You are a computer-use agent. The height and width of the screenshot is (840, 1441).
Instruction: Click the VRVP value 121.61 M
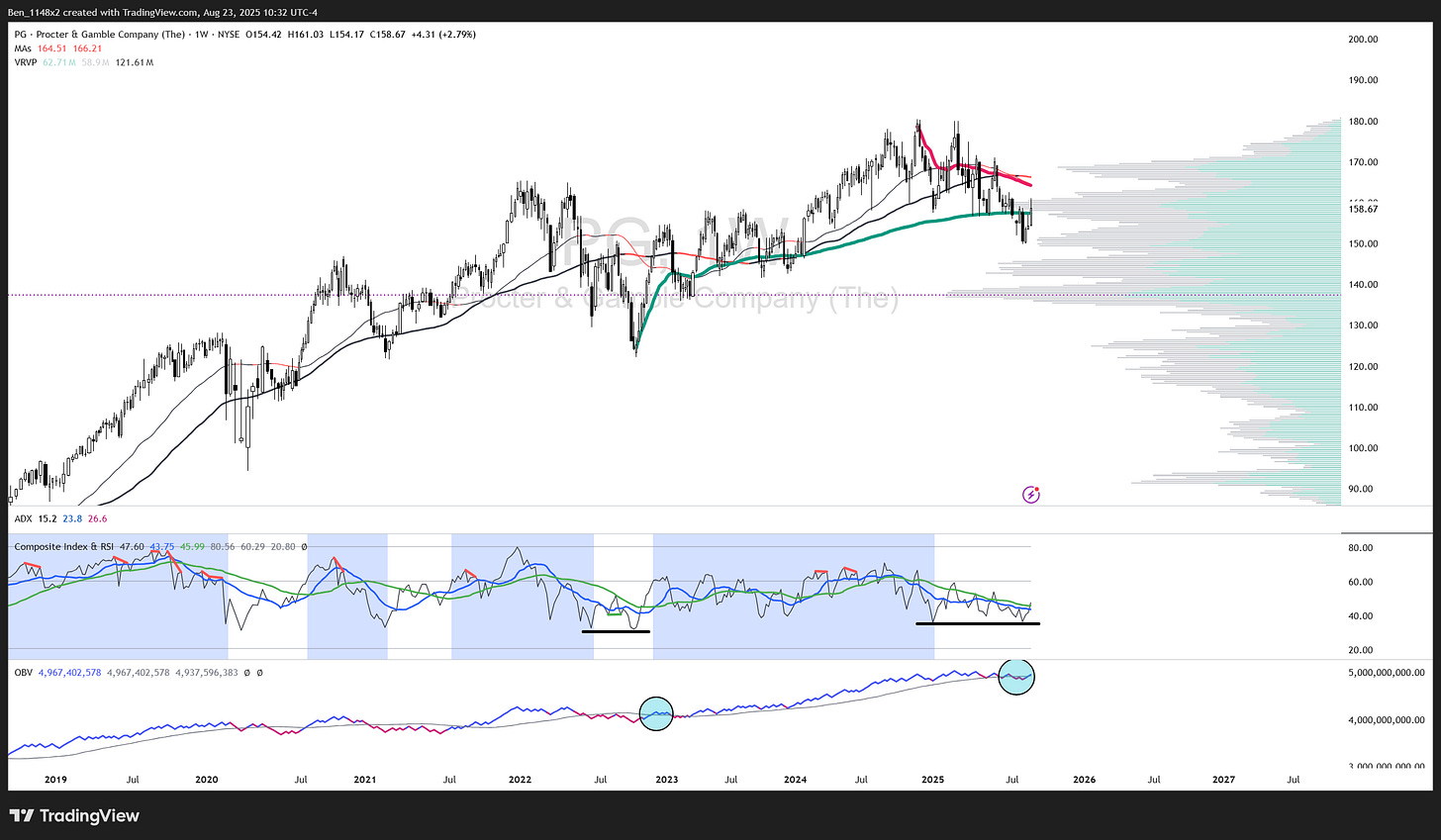(135, 61)
